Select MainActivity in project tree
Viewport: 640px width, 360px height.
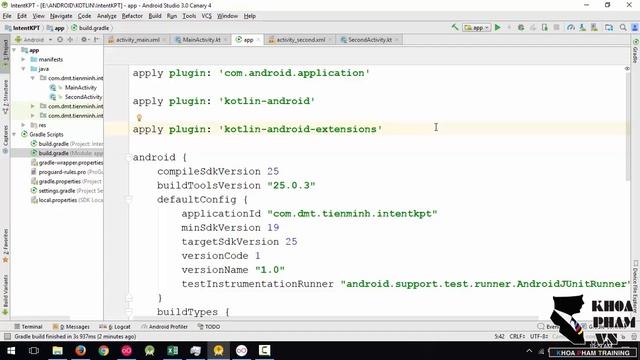coord(80,87)
